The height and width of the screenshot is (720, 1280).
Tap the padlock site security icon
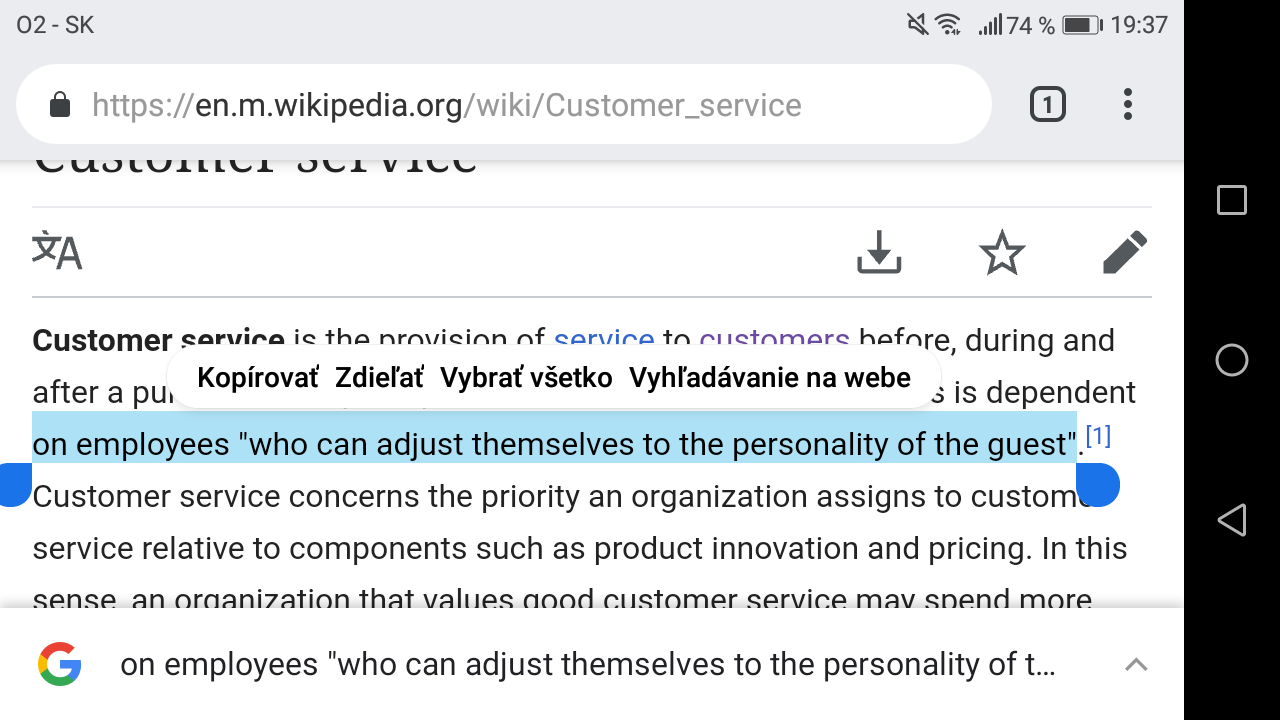pyautogui.click(x=60, y=105)
